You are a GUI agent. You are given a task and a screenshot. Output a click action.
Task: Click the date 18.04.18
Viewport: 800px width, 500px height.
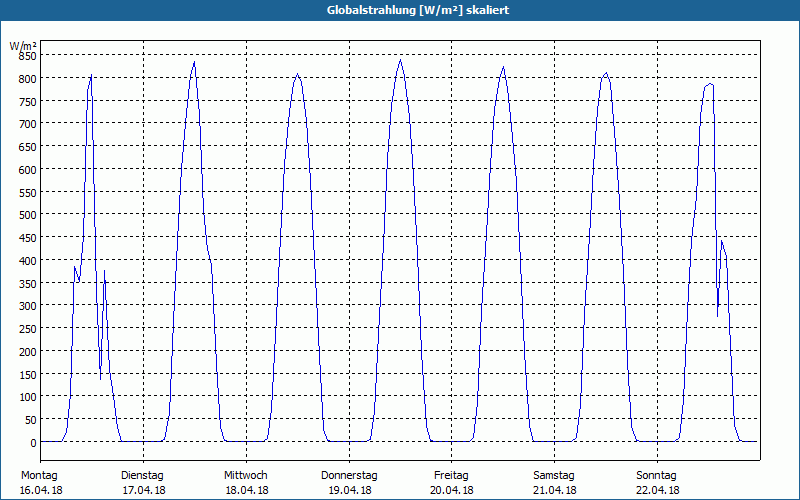click(247, 490)
